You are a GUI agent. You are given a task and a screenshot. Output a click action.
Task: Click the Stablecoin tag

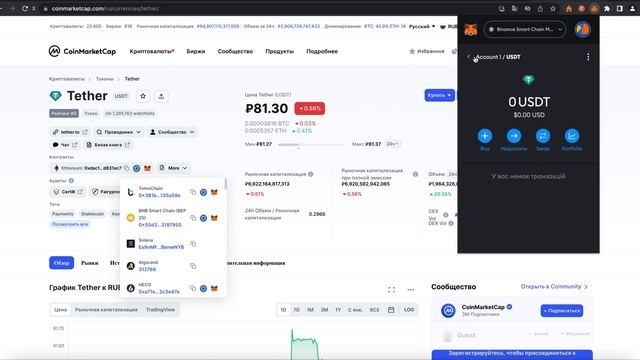point(92,214)
